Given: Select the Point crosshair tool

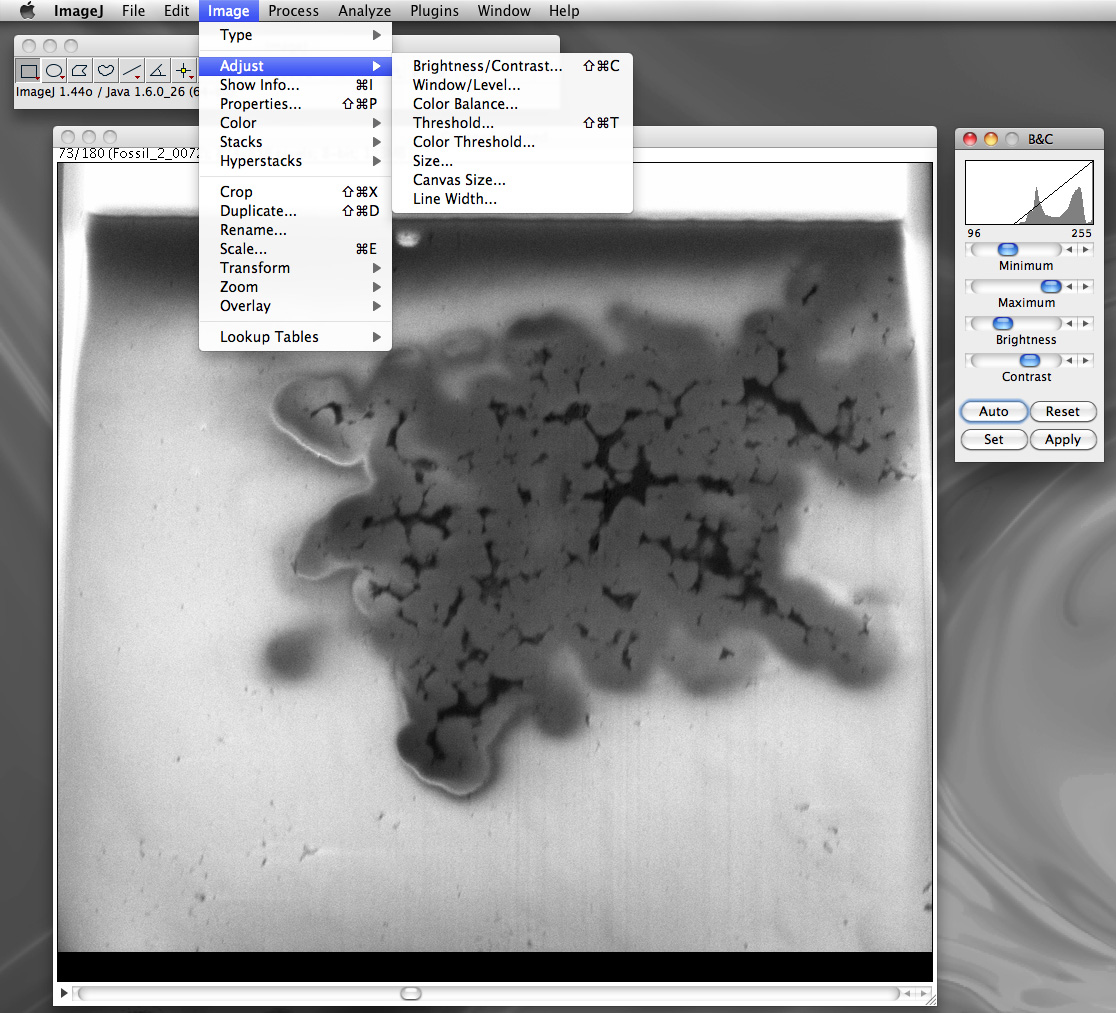Looking at the screenshot, I should click(184, 70).
